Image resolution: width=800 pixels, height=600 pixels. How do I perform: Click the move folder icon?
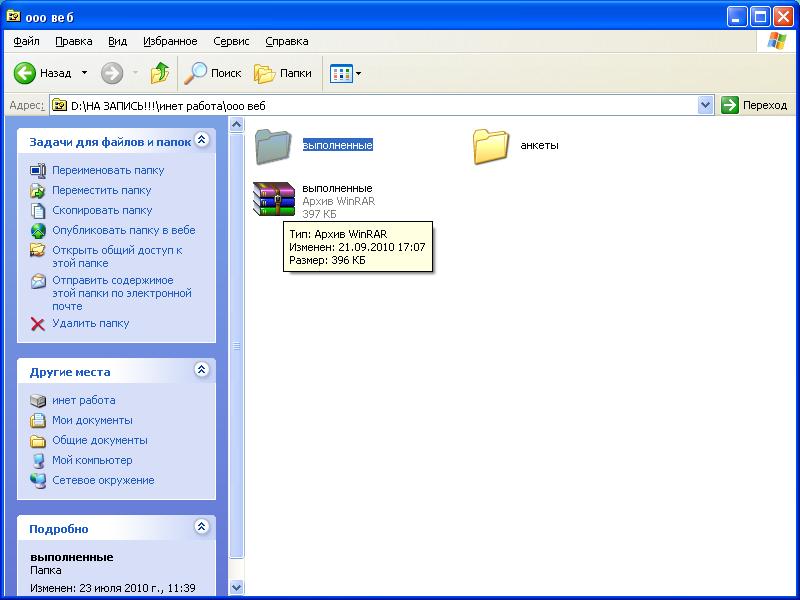coord(38,191)
